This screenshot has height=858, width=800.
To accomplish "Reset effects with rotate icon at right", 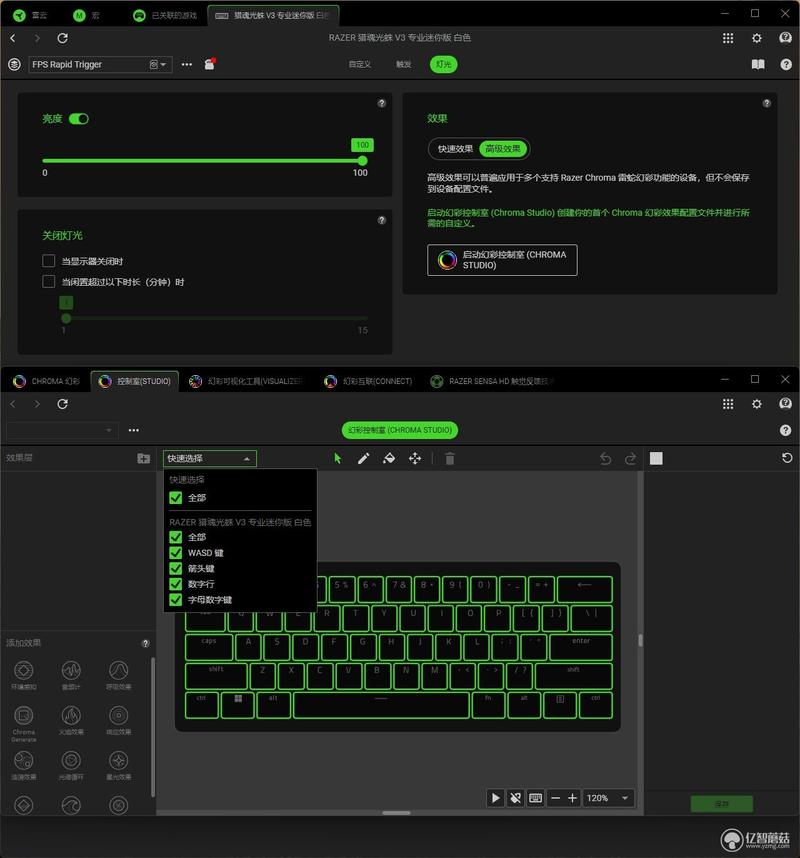I will (x=787, y=458).
